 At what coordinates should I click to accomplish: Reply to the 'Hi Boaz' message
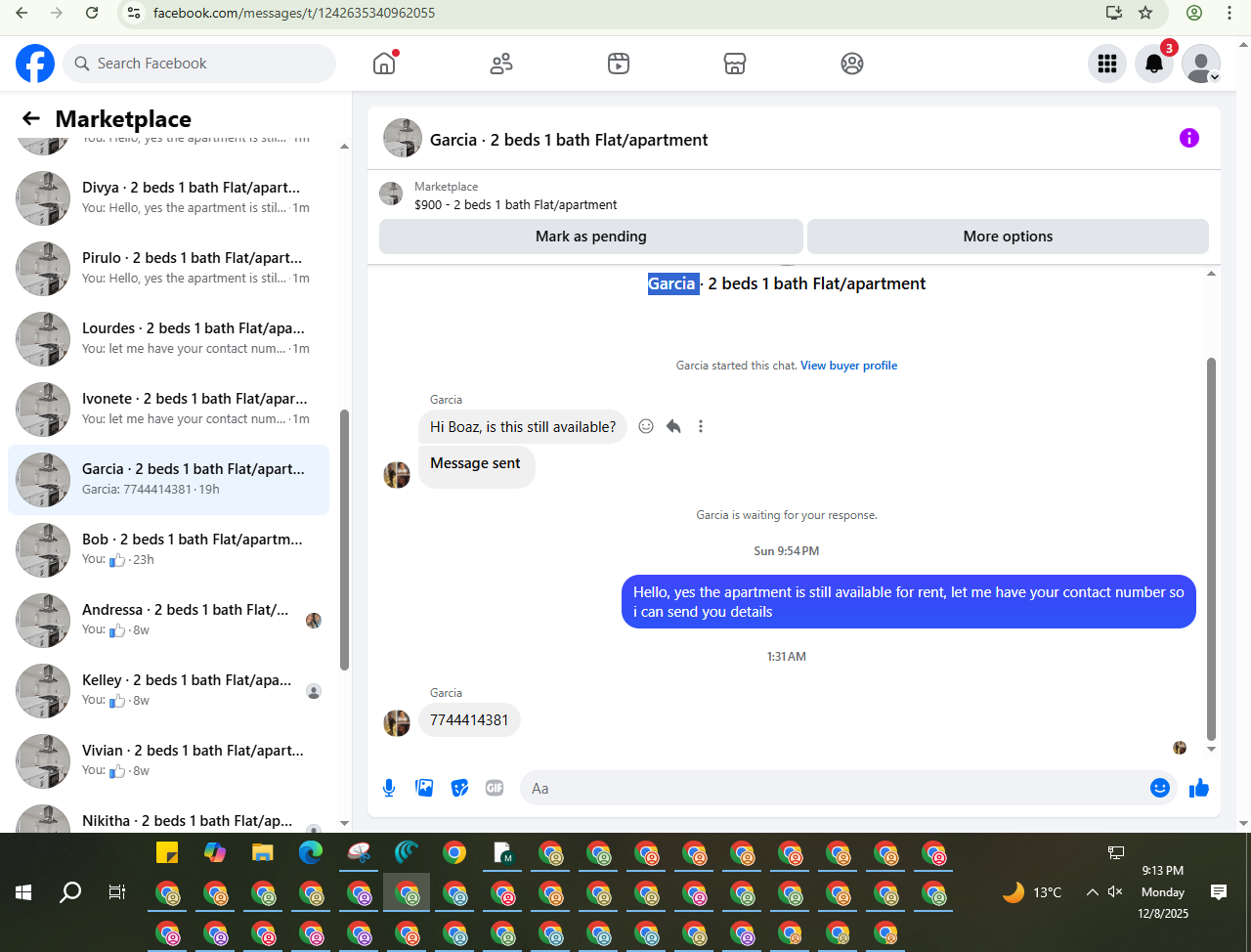point(673,426)
